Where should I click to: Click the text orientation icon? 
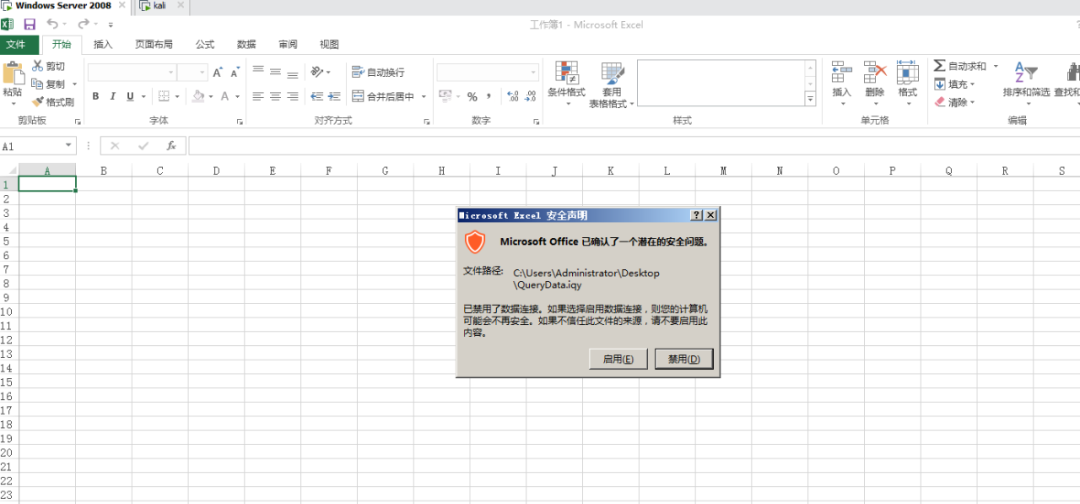tap(317, 71)
